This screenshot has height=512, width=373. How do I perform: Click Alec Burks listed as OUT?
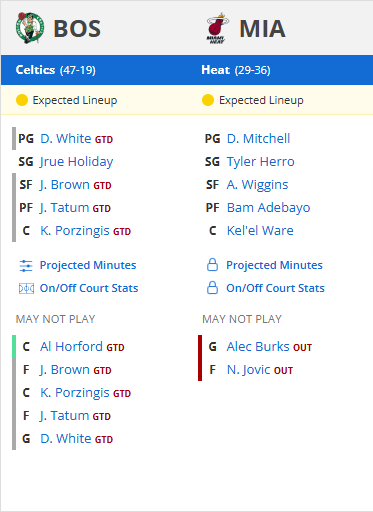258,347
